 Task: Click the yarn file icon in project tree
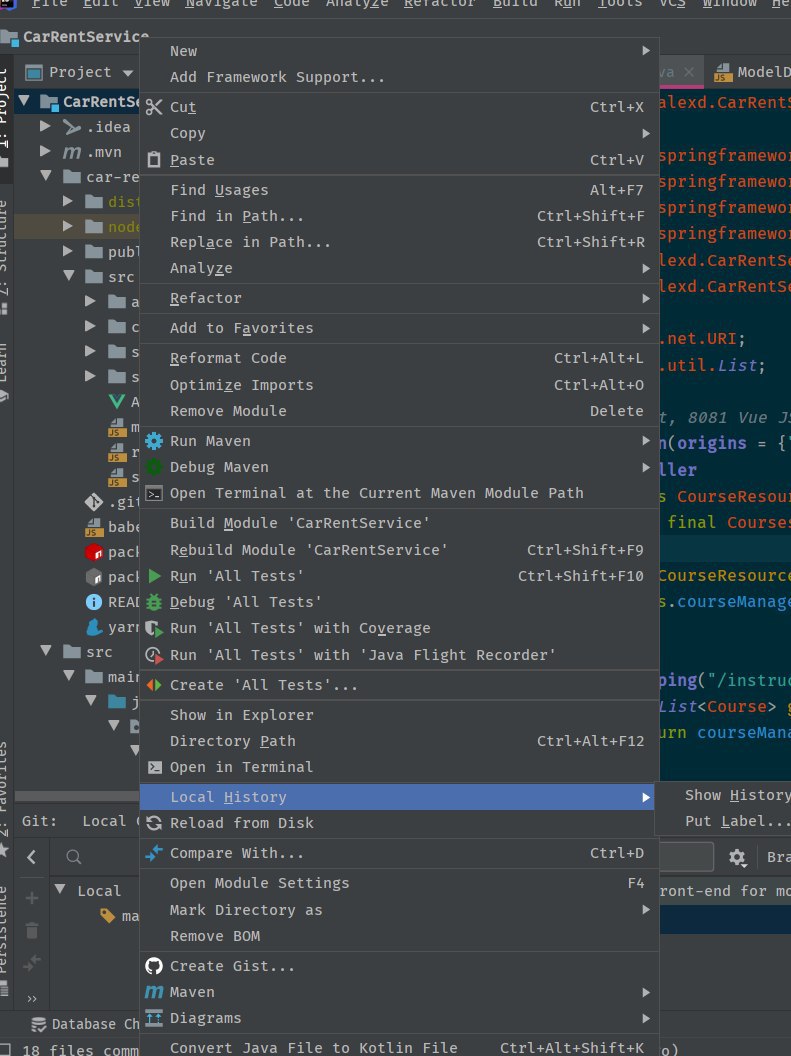(94, 628)
